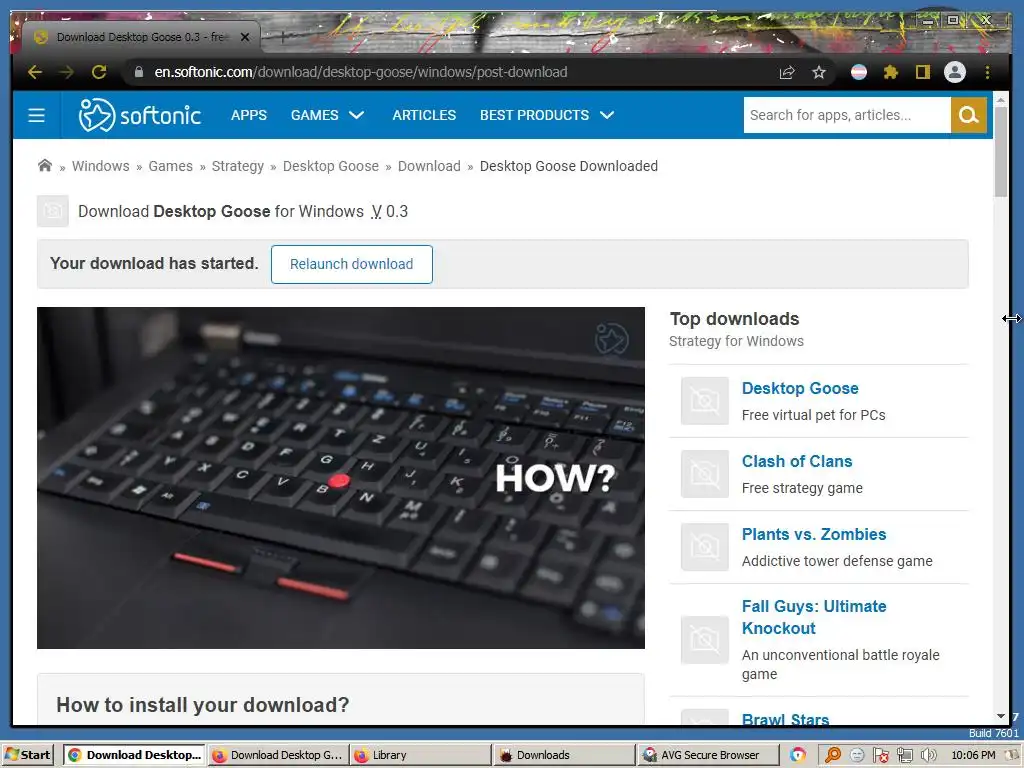Click the scrollbar down arrow
1024x768 pixels.
tap(1000, 716)
